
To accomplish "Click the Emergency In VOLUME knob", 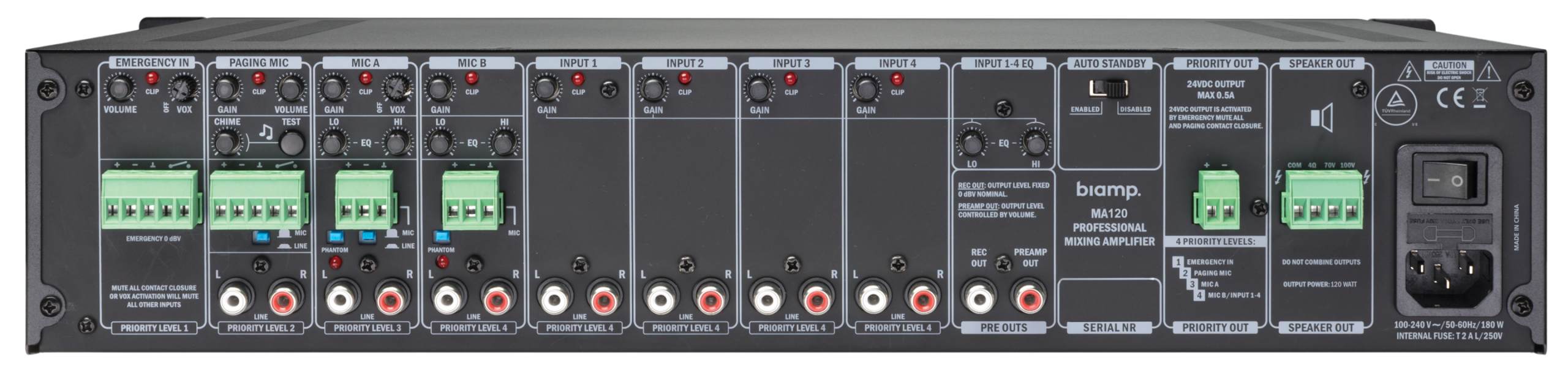I will tap(119, 90).
